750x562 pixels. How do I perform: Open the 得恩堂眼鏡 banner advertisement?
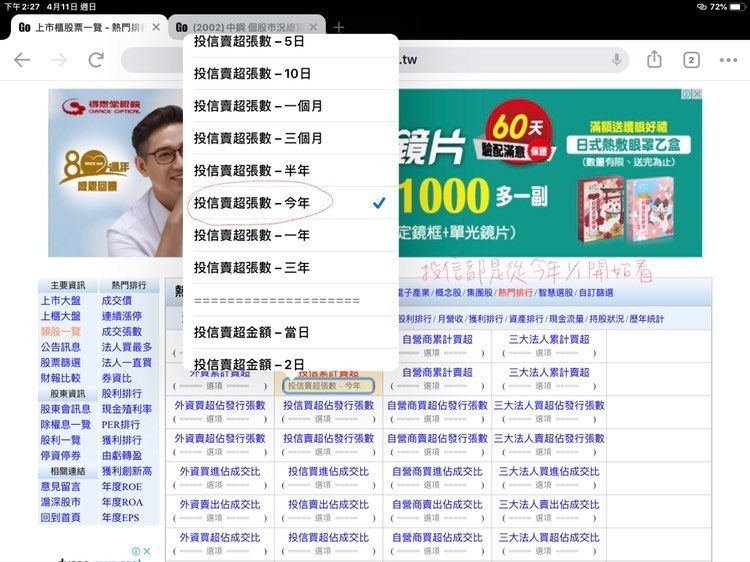[375, 173]
